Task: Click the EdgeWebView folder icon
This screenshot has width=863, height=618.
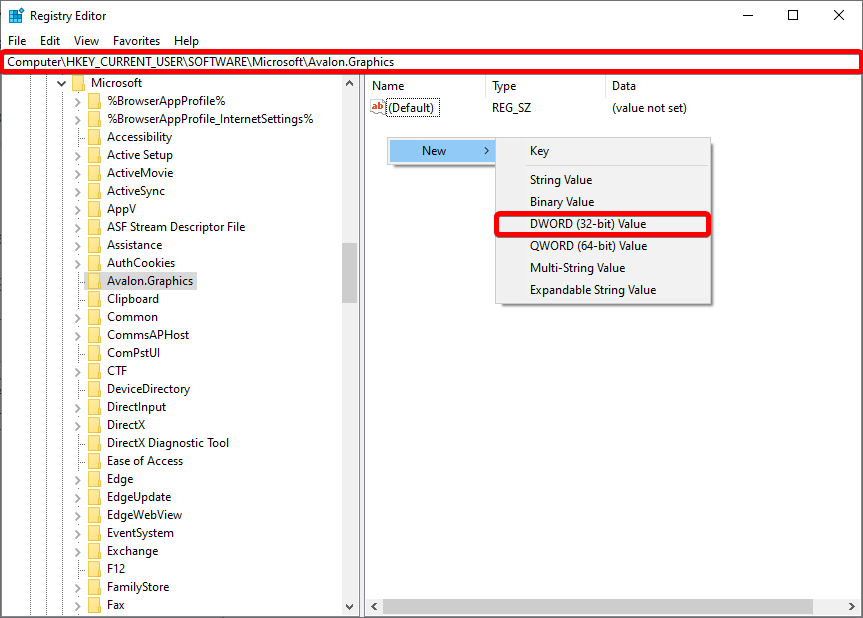Action: point(94,515)
